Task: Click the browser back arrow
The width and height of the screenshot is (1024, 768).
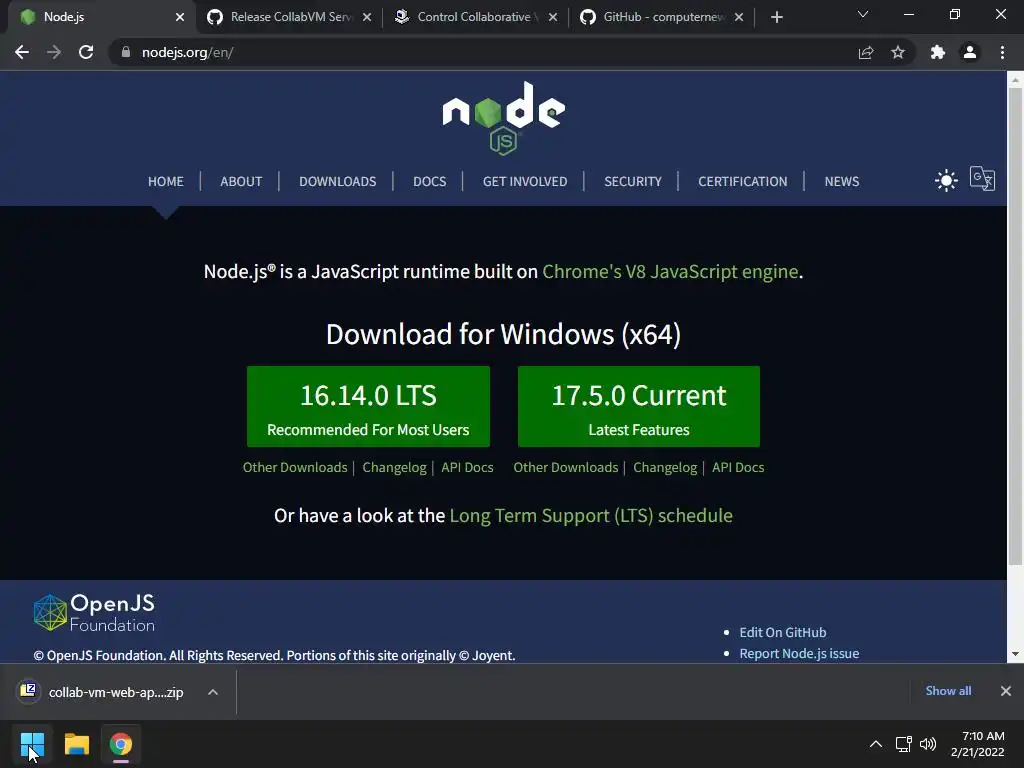Action: 22,52
